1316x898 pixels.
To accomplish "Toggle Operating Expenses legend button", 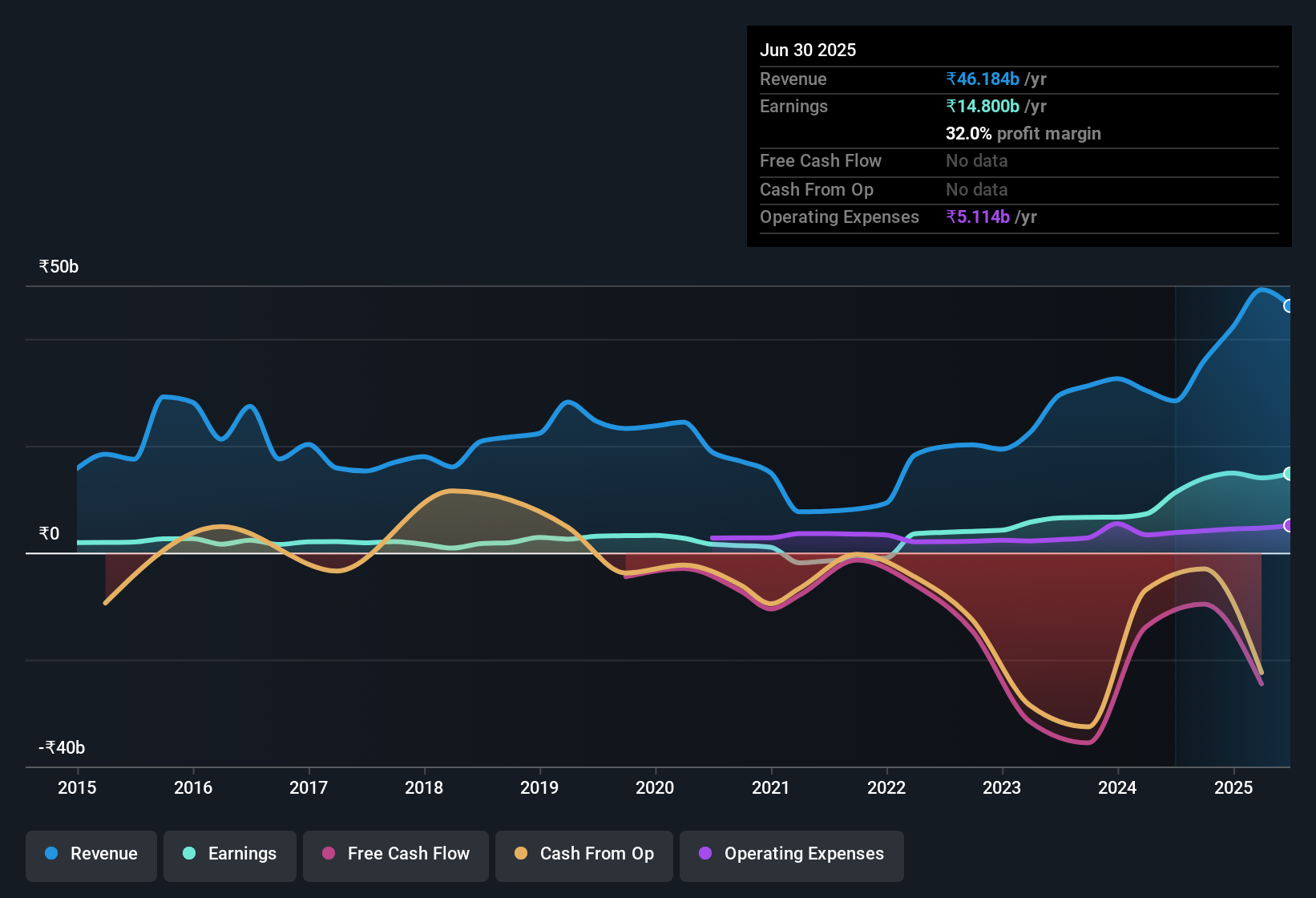I will pyautogui.click(x=792, y=855).
